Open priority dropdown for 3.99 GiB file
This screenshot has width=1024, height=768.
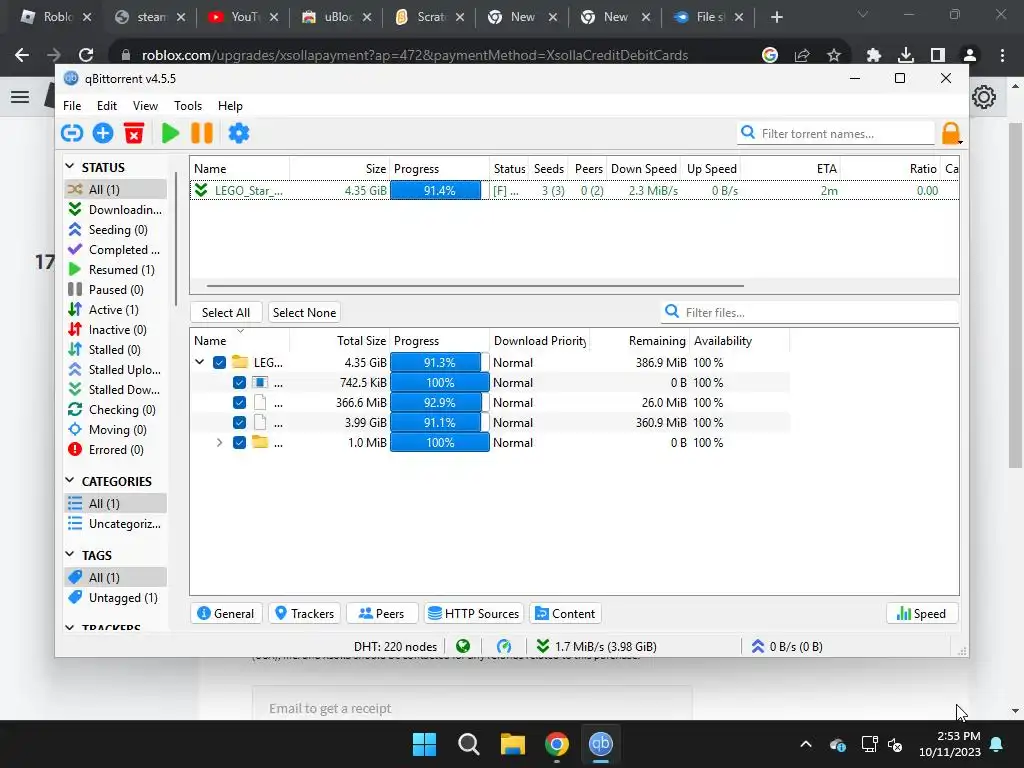point(513,423)
